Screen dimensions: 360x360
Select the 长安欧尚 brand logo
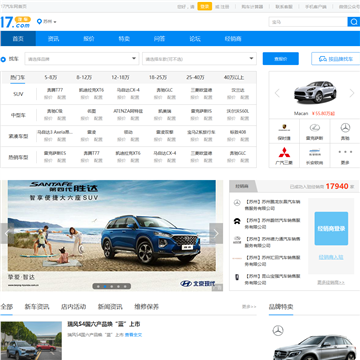(315, 152)
